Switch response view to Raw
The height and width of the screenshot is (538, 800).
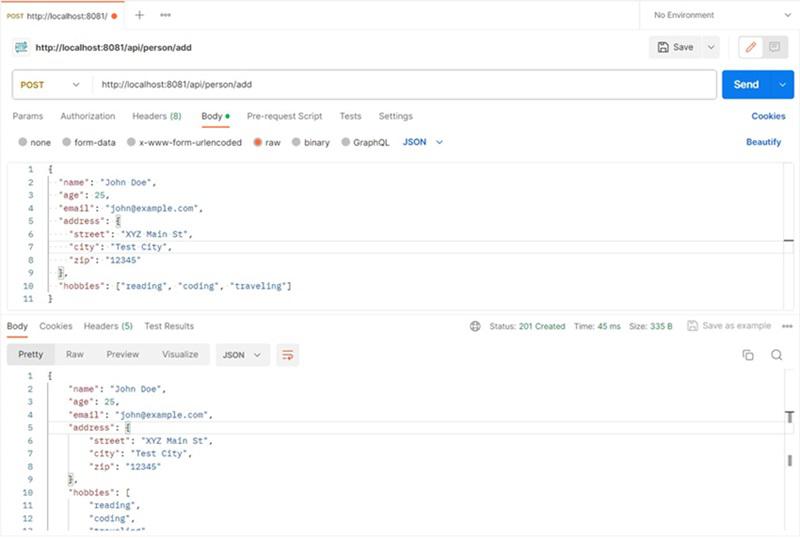(x=75, y=354)
